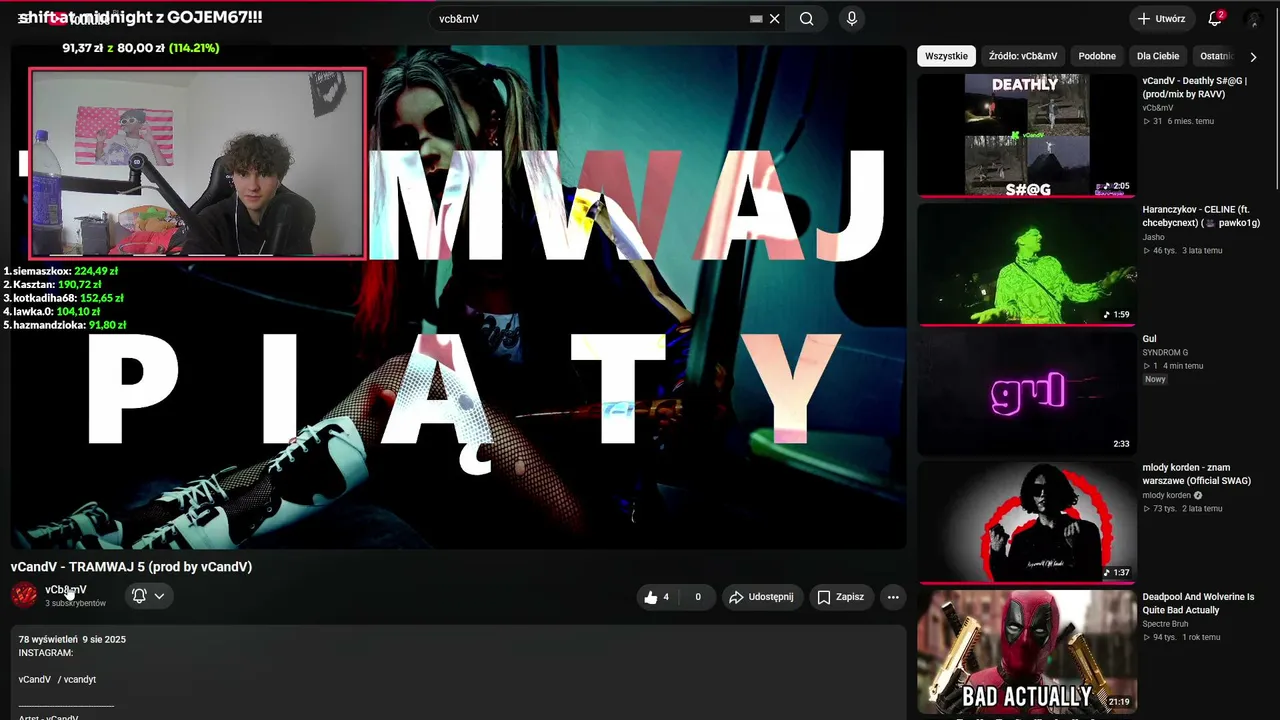Open the three-dot more actions menu

pyautogui.click(x=893, y=597)
